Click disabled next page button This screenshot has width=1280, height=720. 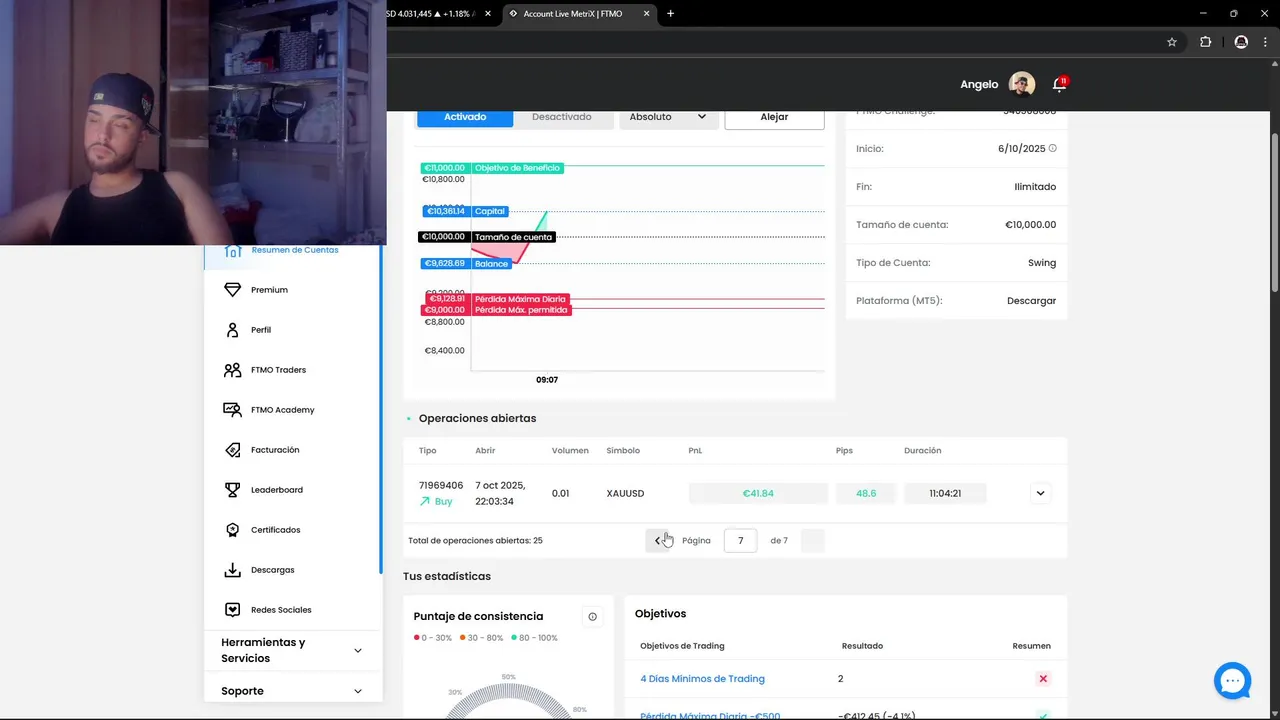click(813, 541)
